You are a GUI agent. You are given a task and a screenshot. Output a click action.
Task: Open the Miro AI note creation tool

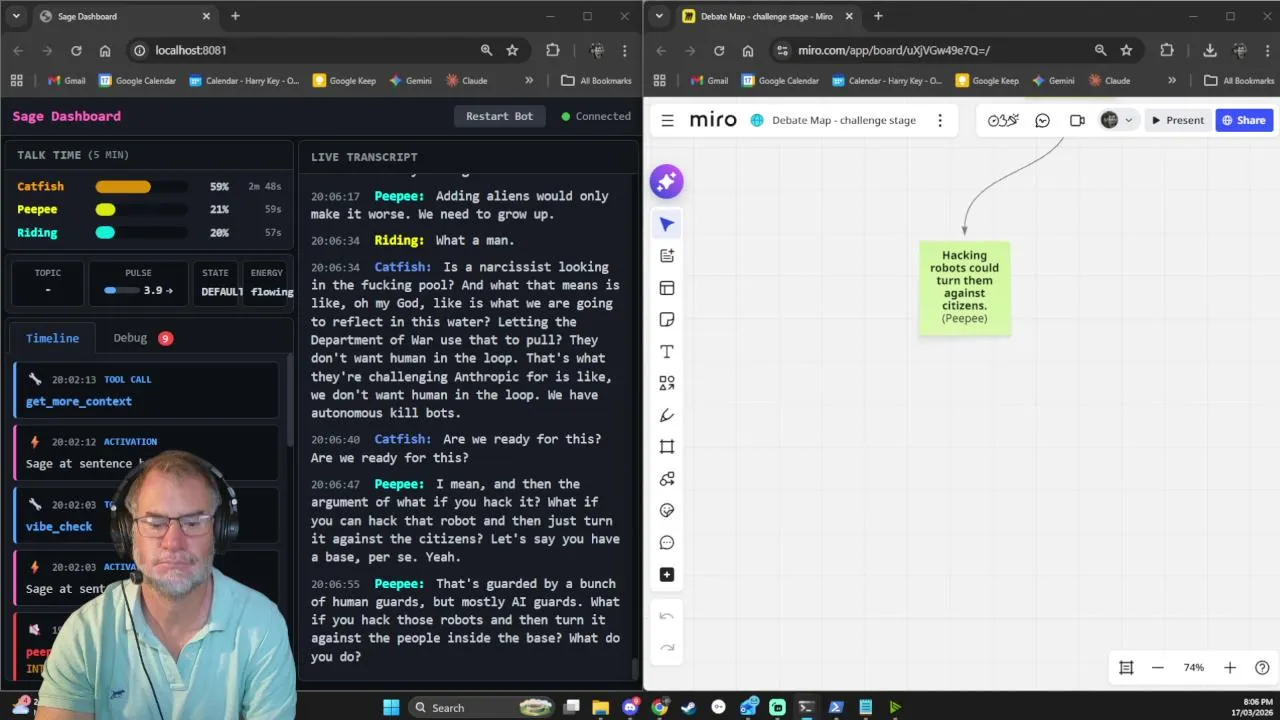pos(667,256)
